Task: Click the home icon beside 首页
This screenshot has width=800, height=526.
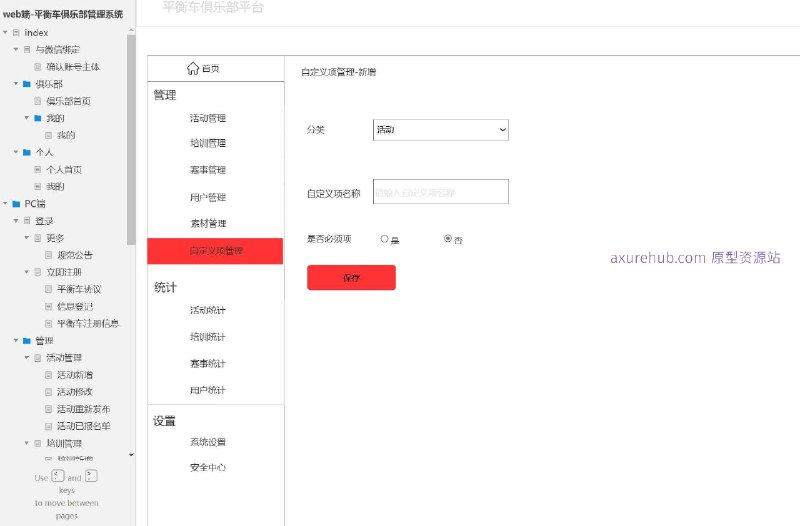Action: pos(192,68)
